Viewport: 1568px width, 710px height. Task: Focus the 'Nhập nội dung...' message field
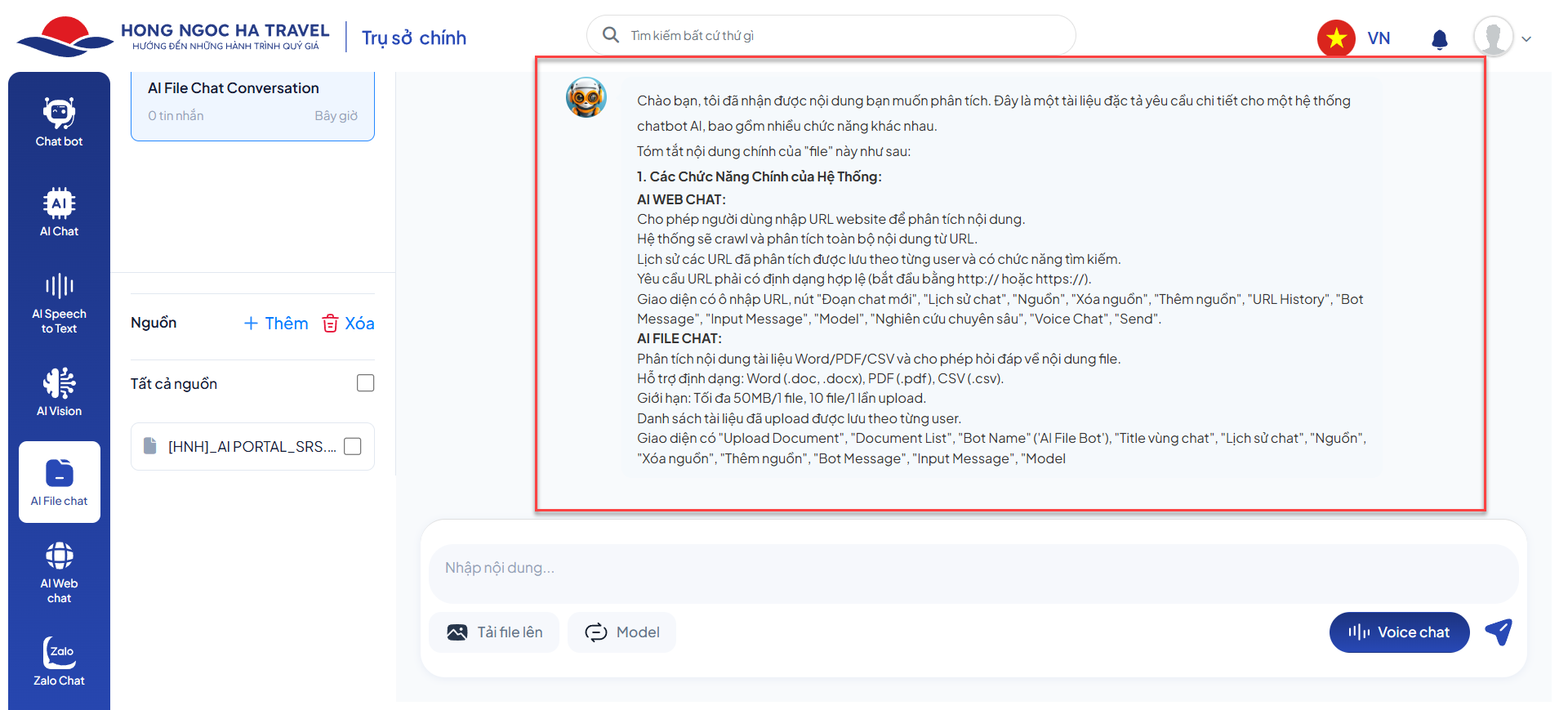coord(972,568)
